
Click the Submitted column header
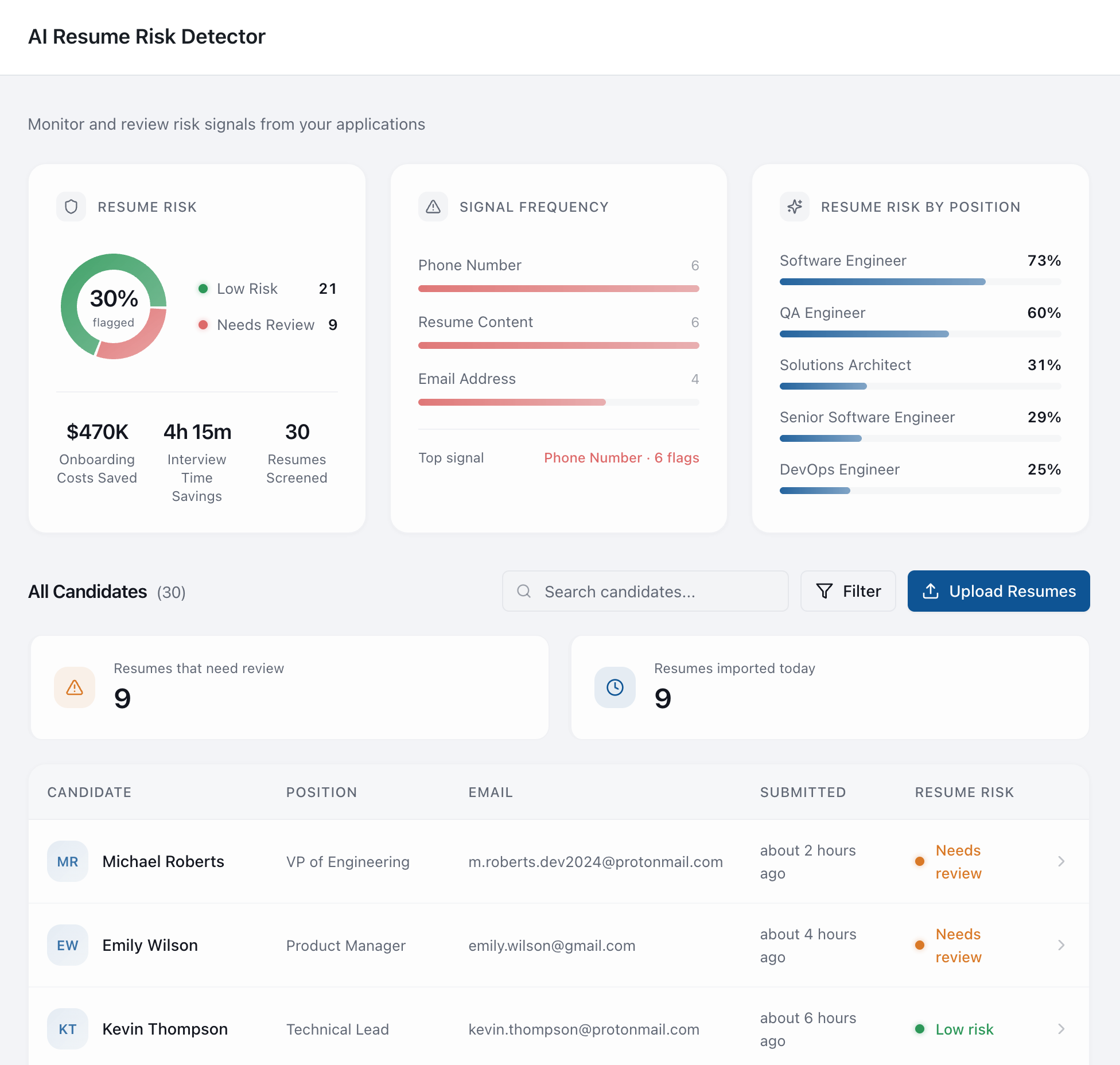click(803, 792)
